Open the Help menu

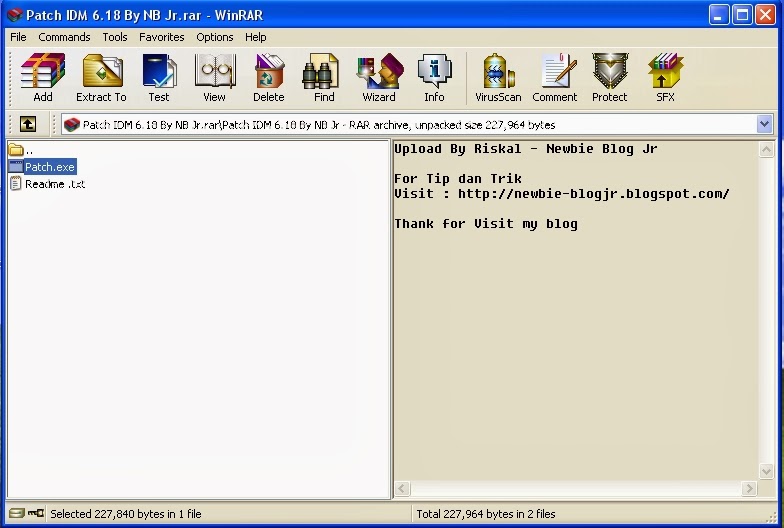pos(256,37)
